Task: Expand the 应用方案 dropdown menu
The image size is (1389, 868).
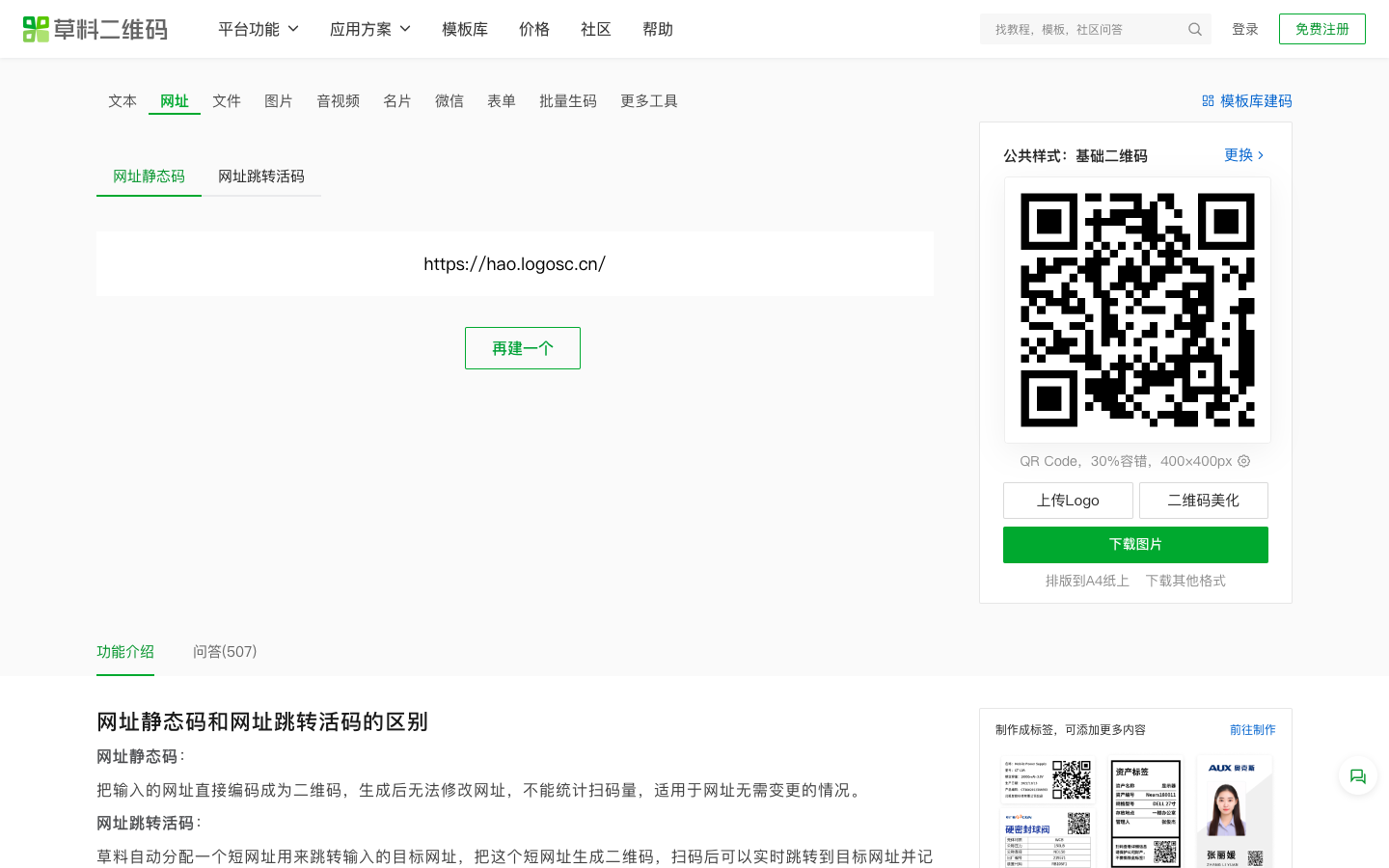Action: 369,30
